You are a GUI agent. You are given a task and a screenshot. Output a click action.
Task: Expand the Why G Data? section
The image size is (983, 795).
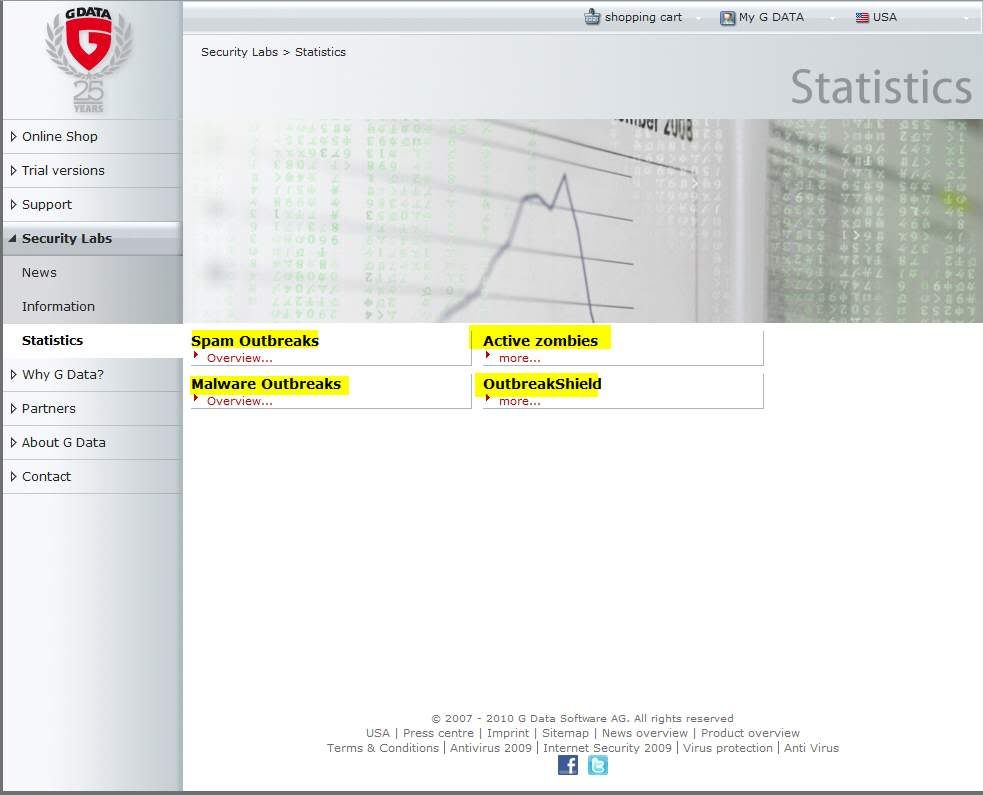click(62, 374)
